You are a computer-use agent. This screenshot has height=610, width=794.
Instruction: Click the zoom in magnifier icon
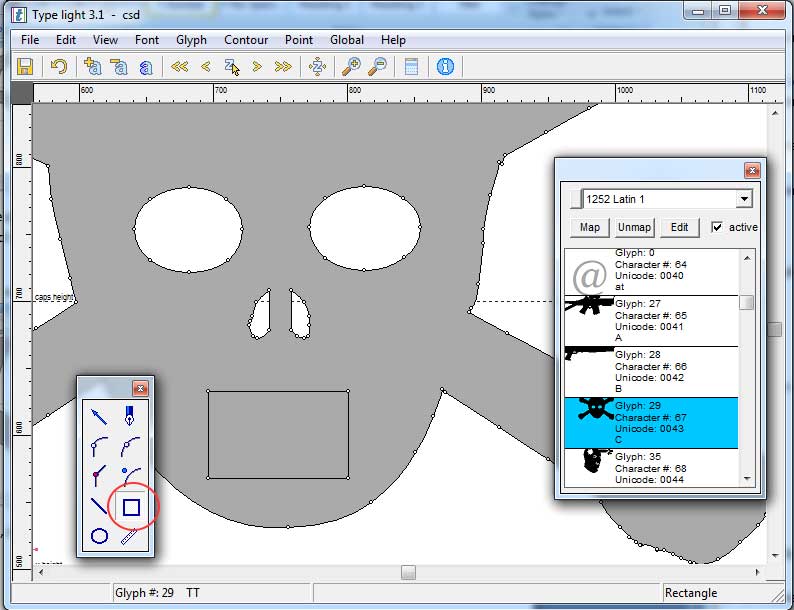(x=352, y=67)
